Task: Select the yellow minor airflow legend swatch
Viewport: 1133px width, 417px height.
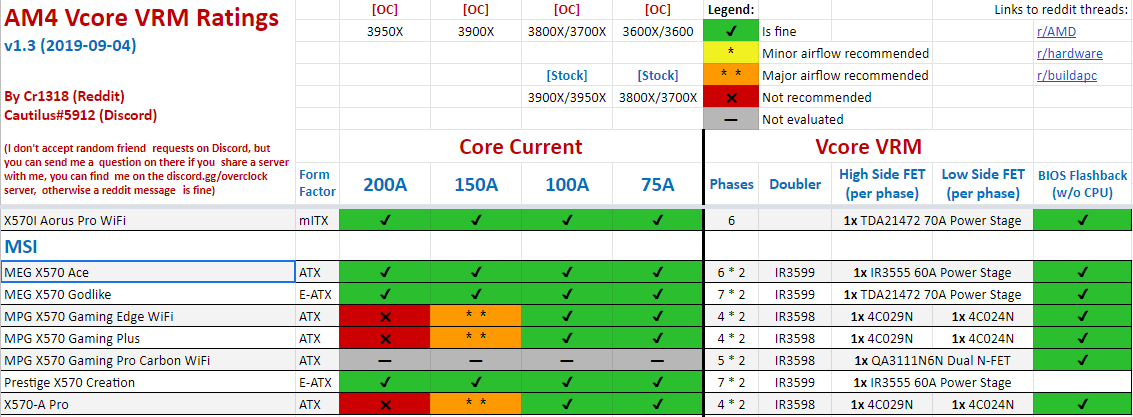Action: coord(731,53)
